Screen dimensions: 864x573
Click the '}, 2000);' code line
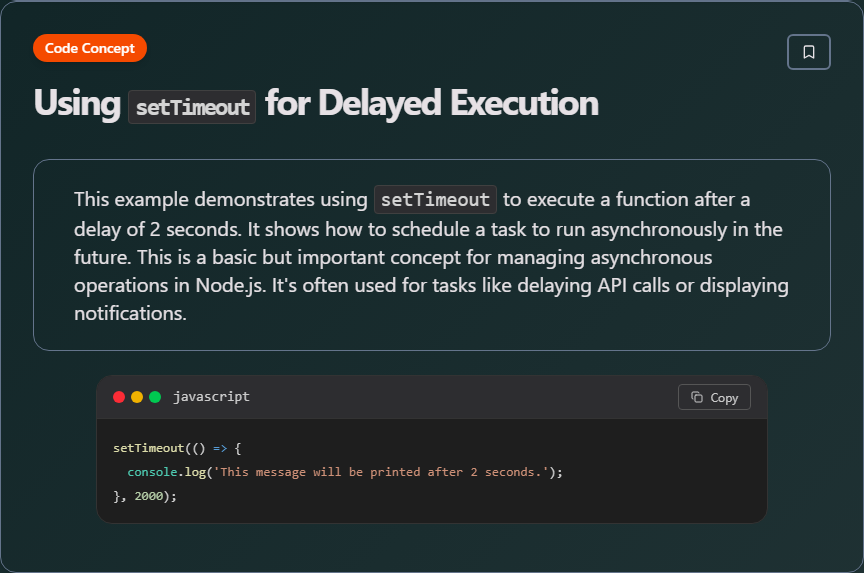click(x=145, y=496)
